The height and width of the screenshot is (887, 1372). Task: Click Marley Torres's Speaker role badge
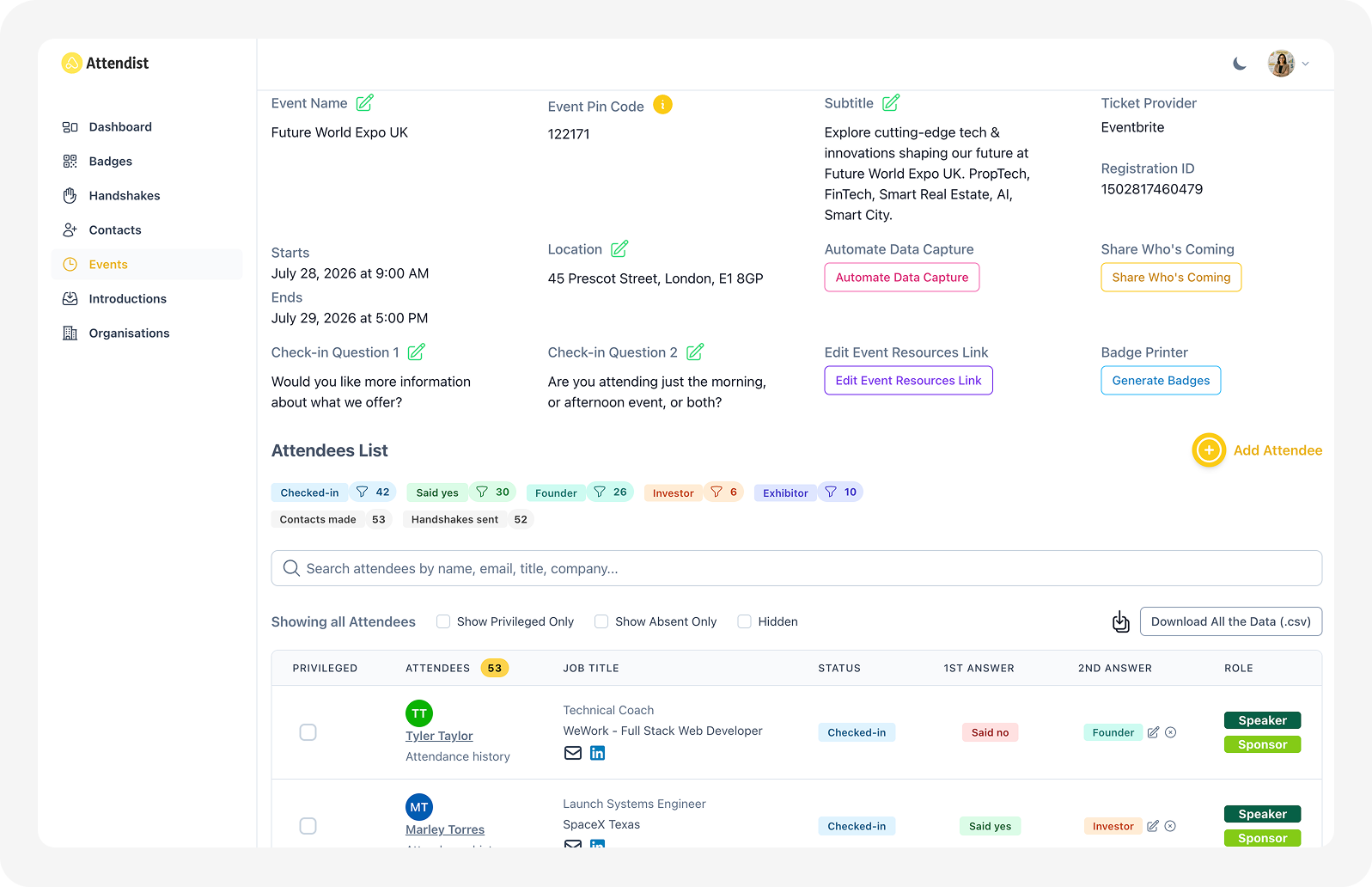pos(1262,814)
